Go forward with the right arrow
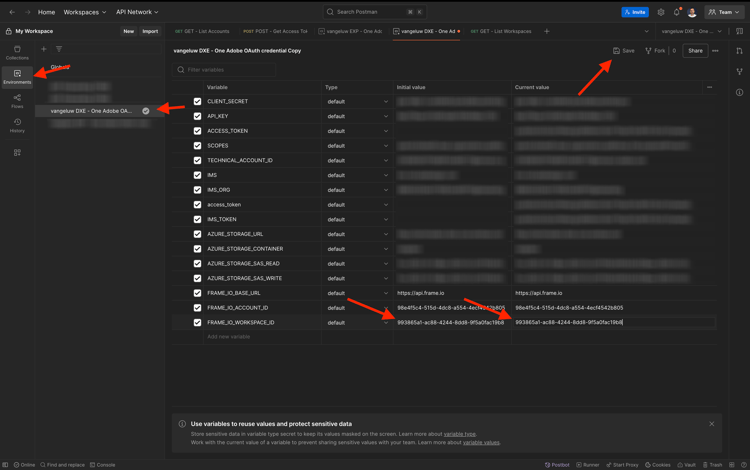 click(27, 12)
